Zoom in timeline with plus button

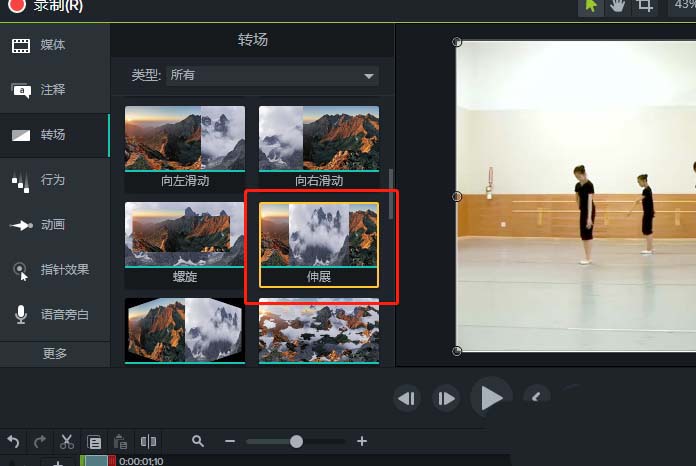tap(362, 441)
